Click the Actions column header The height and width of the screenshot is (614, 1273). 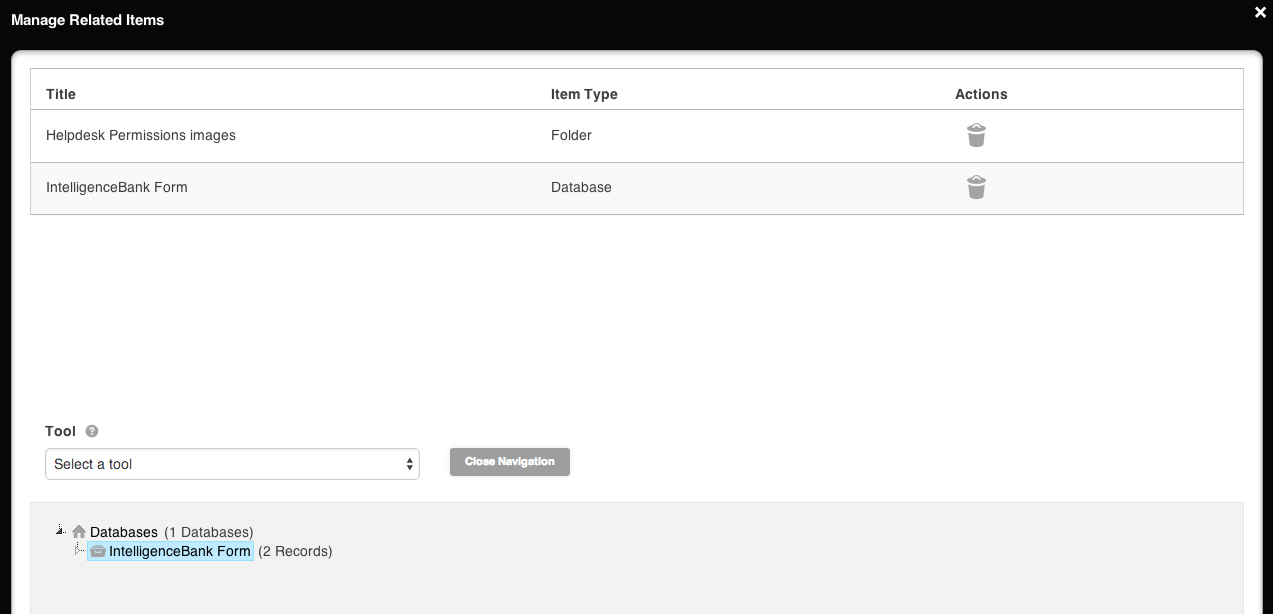(x=981, y=94)
